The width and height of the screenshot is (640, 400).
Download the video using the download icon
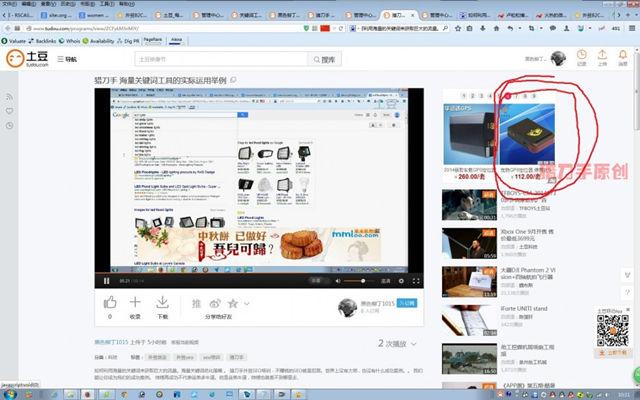[161, 302]
